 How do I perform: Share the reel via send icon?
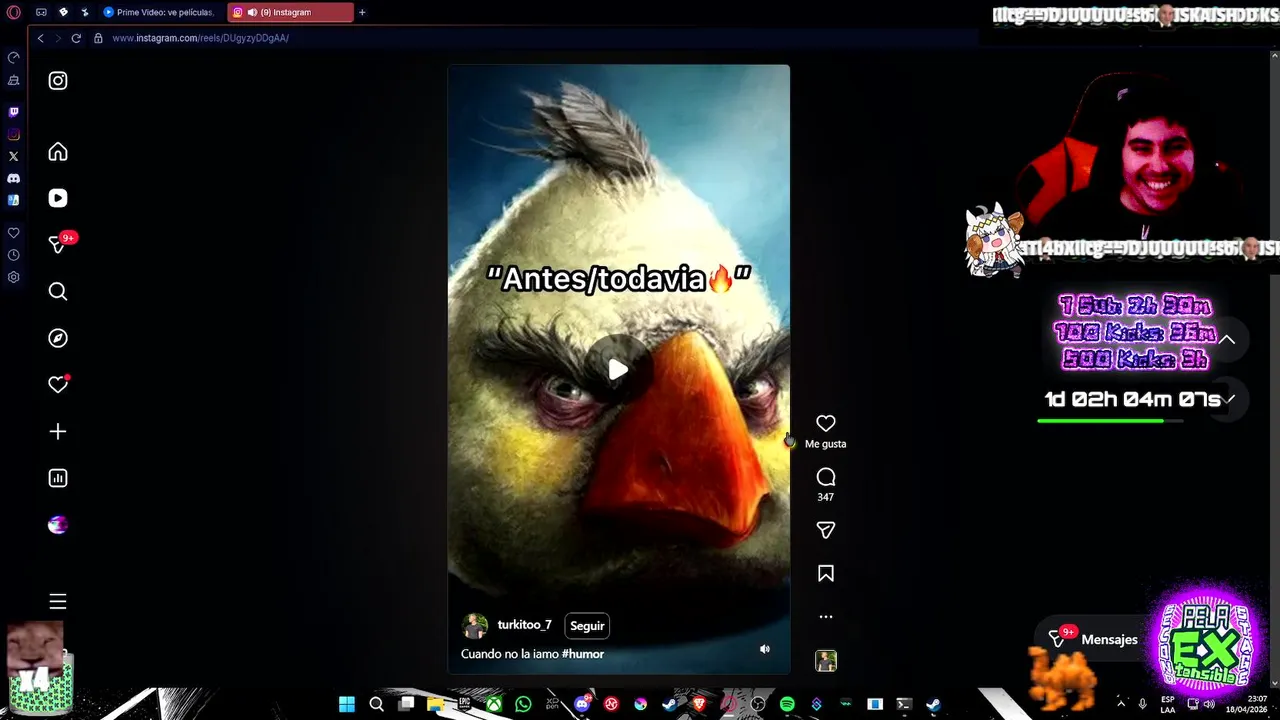click(826, 530)
